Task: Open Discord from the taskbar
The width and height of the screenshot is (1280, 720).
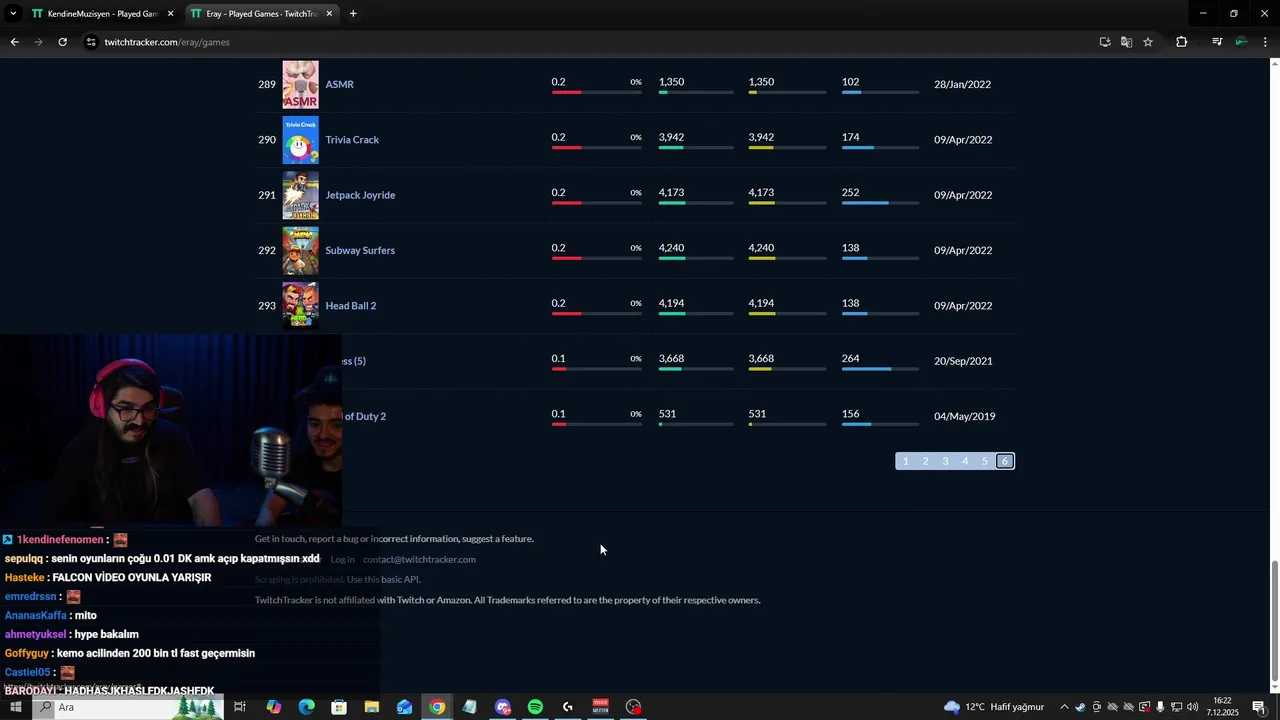Action: click(x=503, y=707)
